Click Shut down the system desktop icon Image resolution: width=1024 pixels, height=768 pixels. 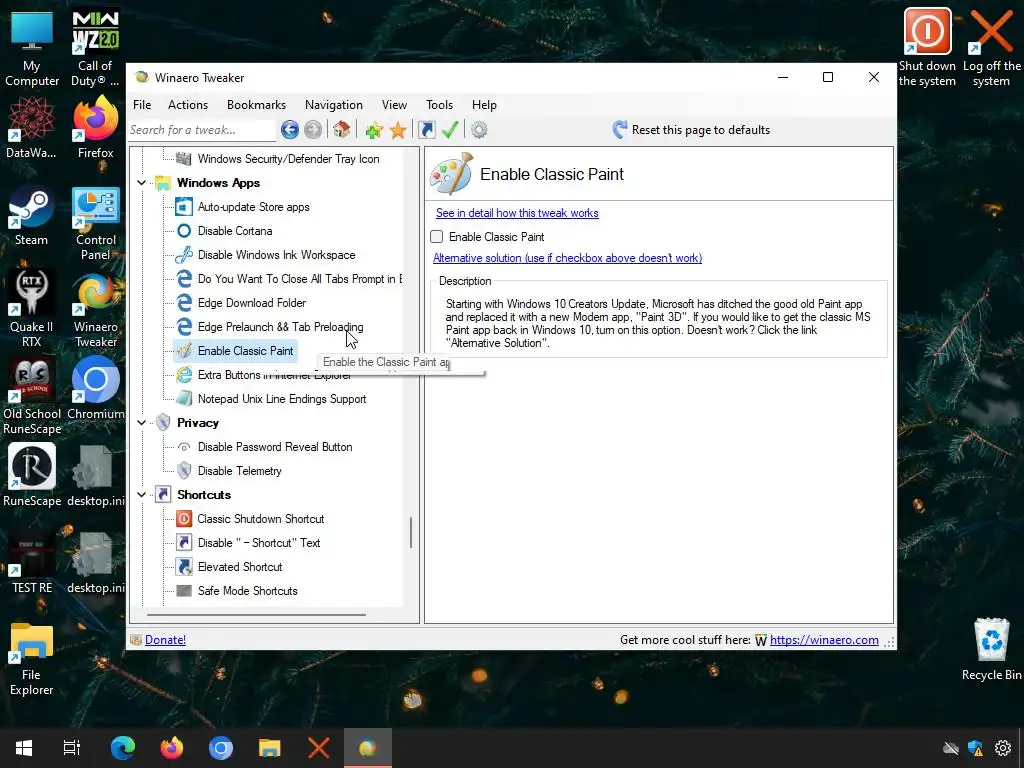(x=927, y=47)
